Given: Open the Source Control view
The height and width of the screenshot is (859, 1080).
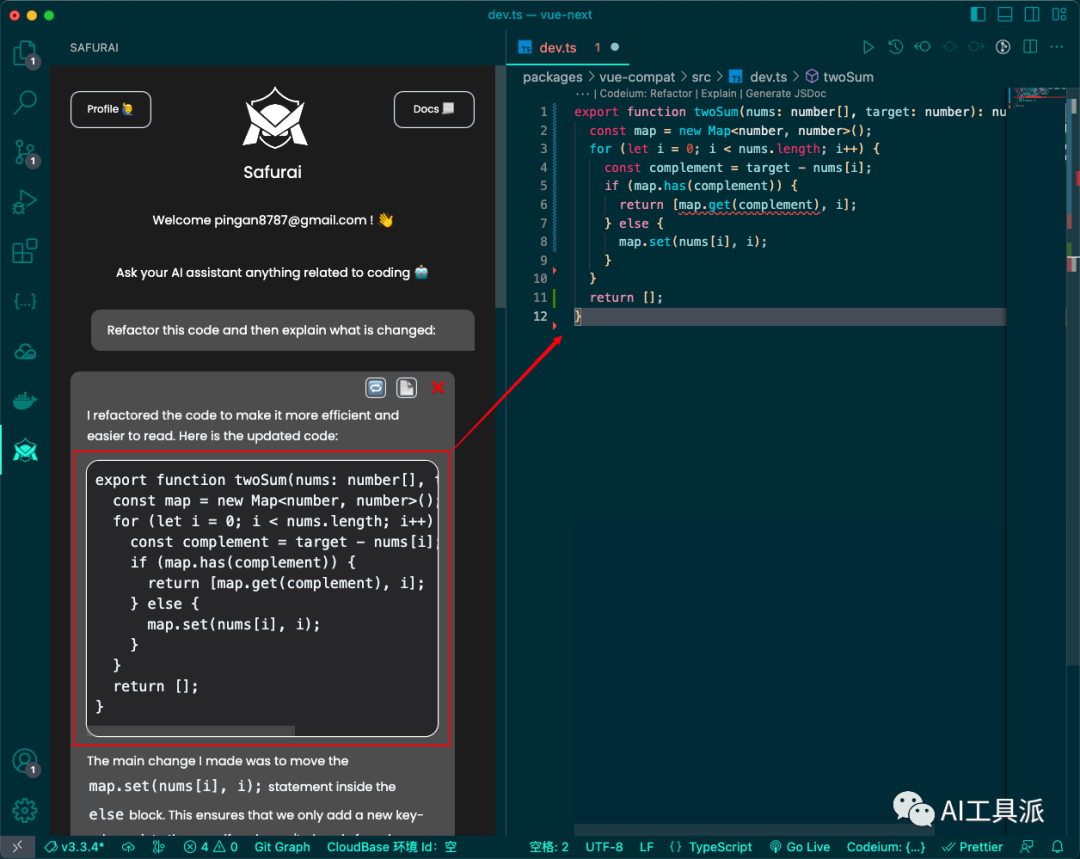Looking at the screenshot, I should tap(25, 152).
